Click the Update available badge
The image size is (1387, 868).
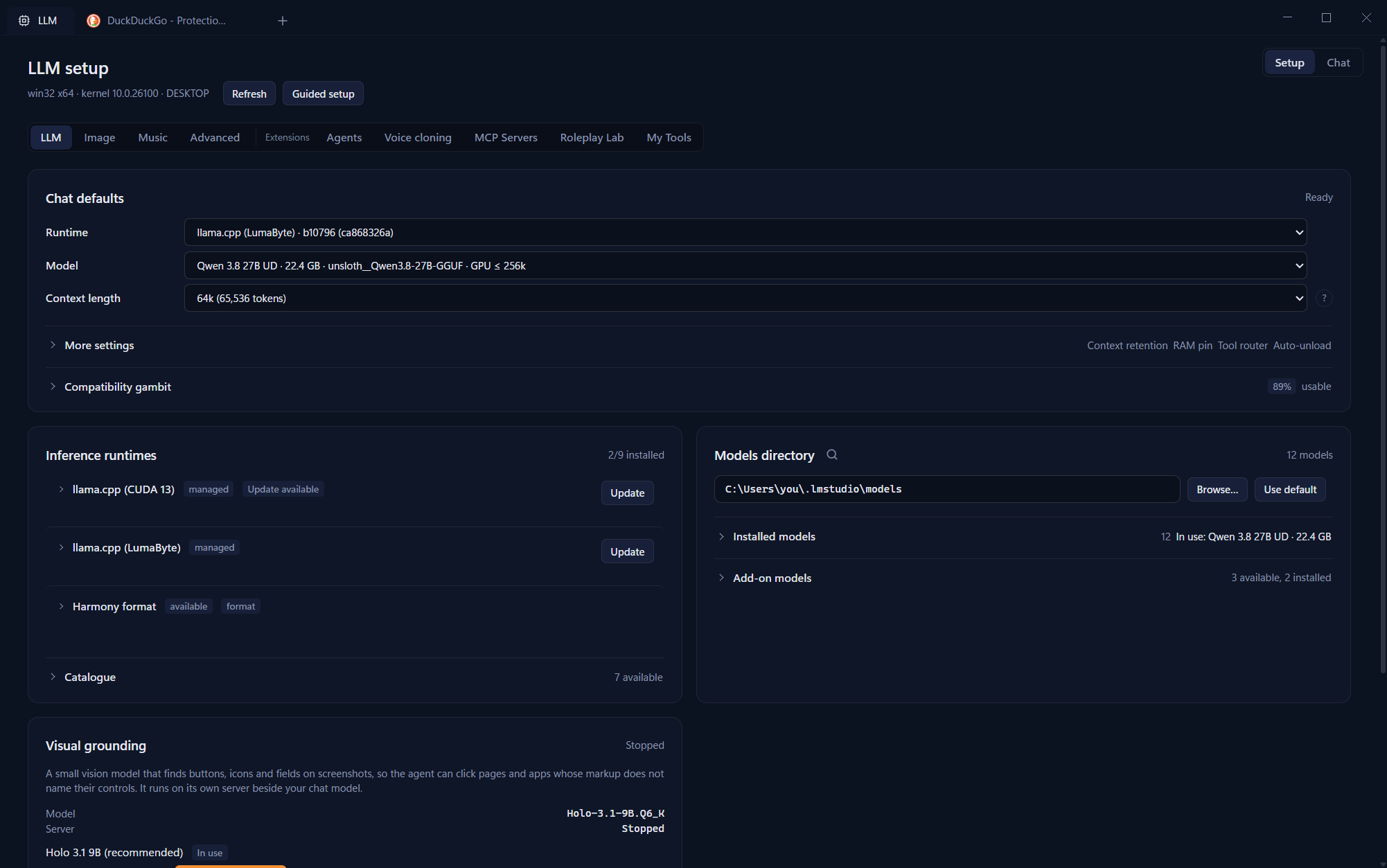pos(283,490)
